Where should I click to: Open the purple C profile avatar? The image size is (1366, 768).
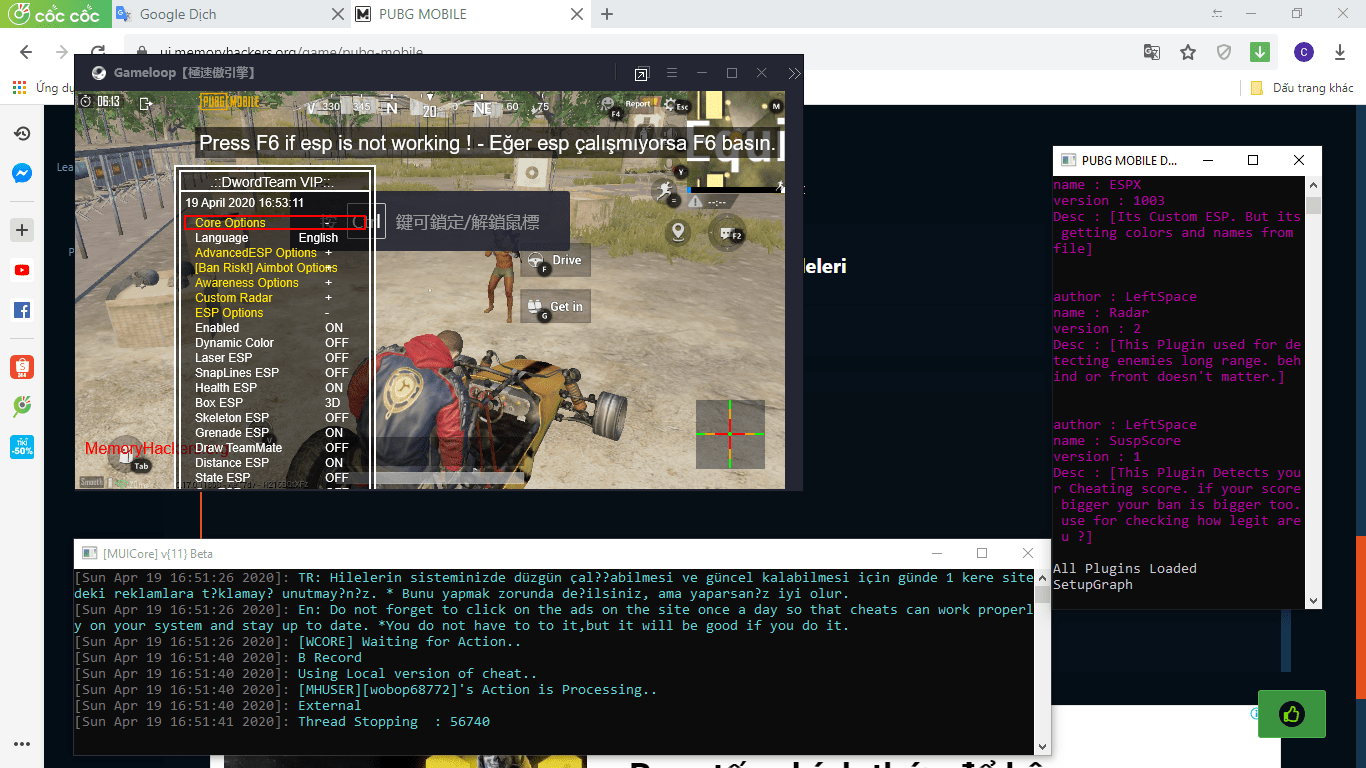pos(1303,52)
